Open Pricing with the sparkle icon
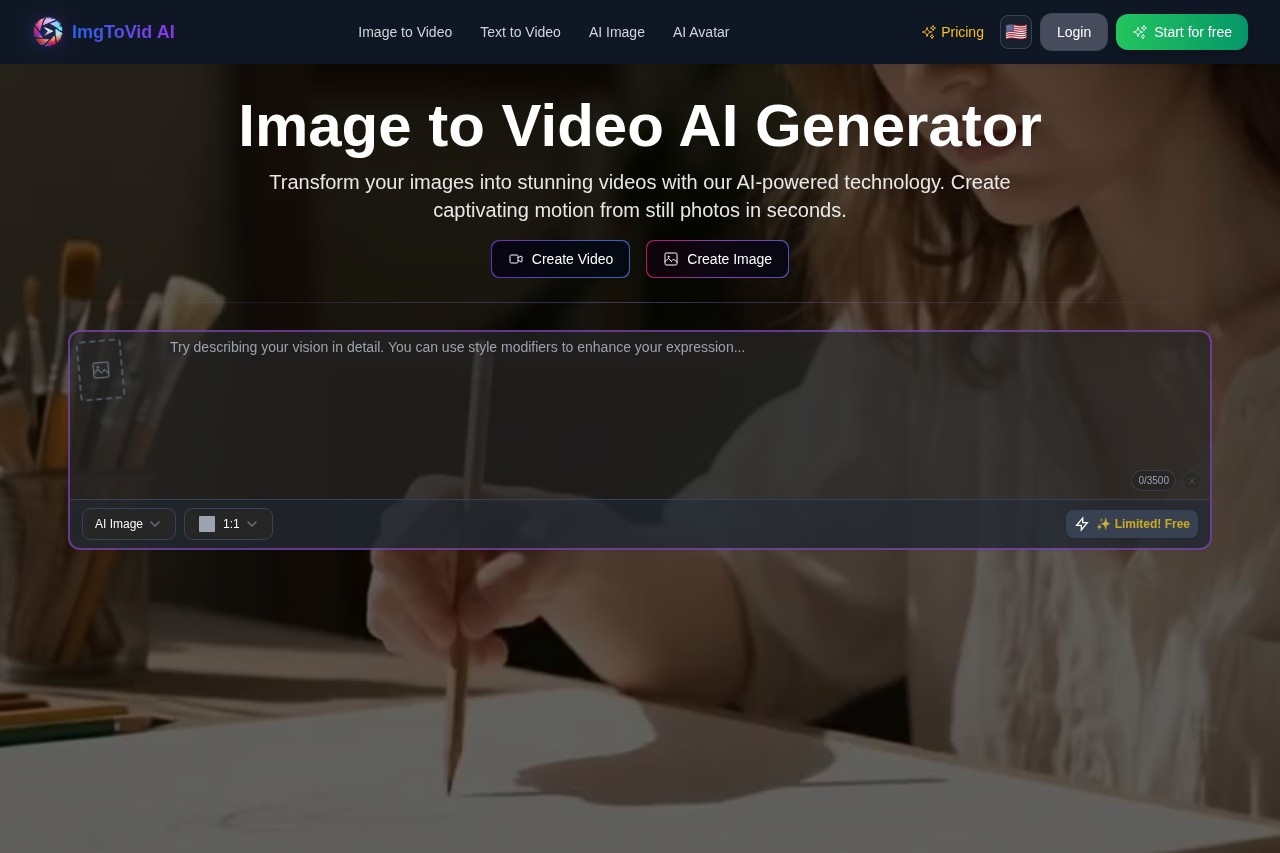The image size is (1280, 853). [x=952, y=32]
